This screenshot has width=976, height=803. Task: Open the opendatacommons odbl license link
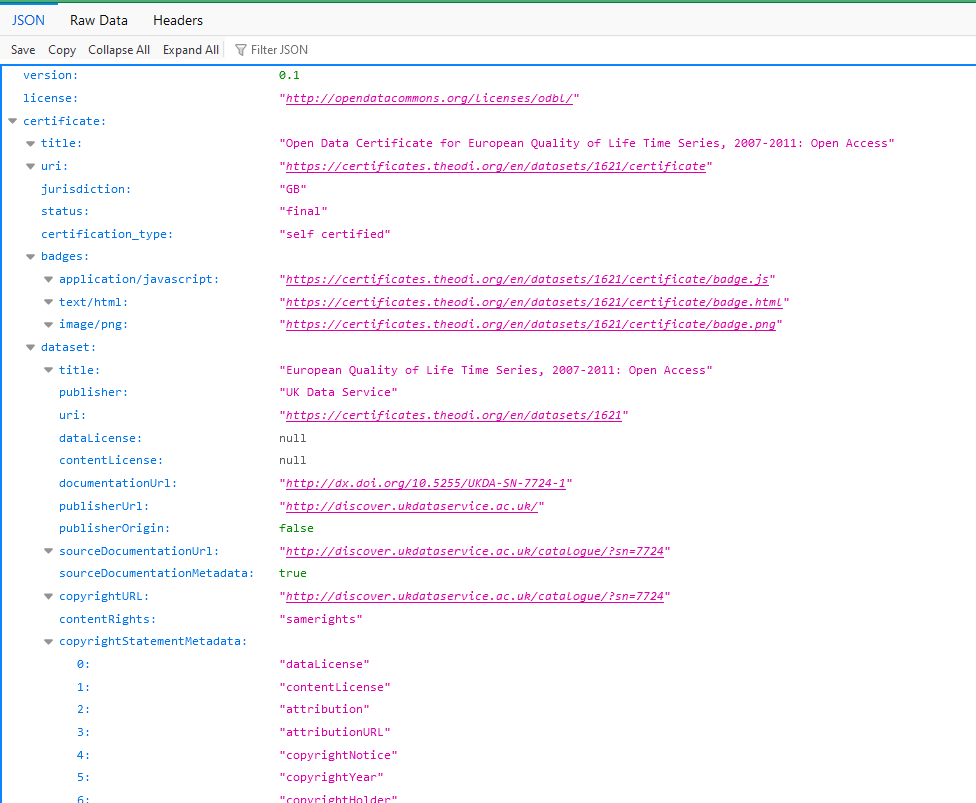(x=430, y=98)
